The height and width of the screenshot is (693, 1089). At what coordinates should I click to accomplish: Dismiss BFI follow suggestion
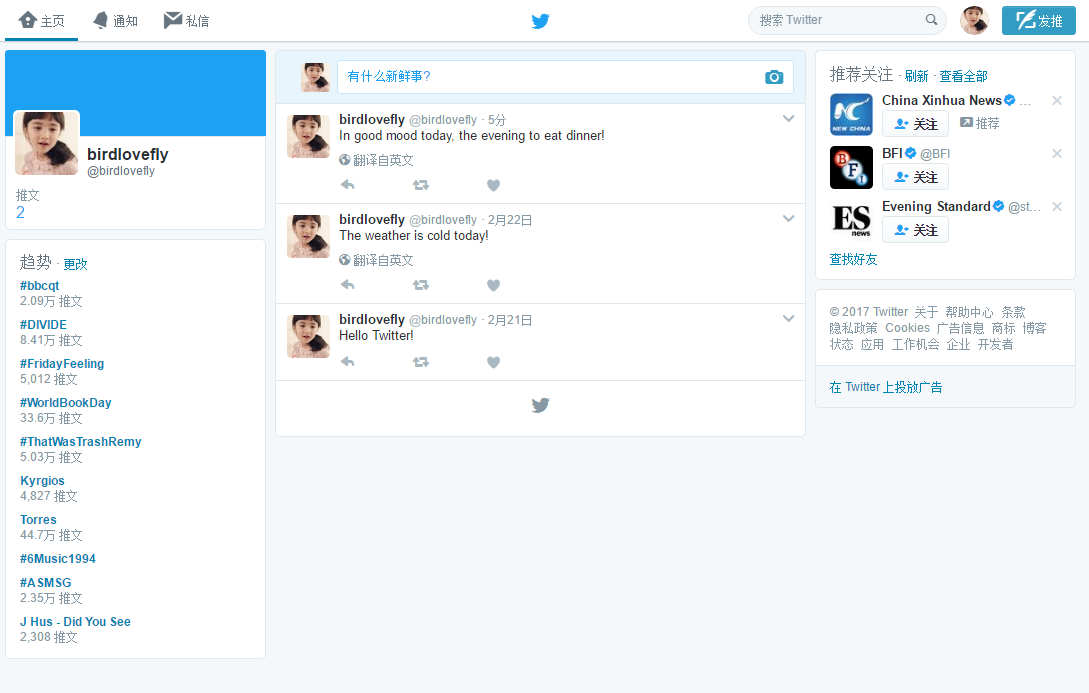pyautogui.click(x=1057, y=153)
